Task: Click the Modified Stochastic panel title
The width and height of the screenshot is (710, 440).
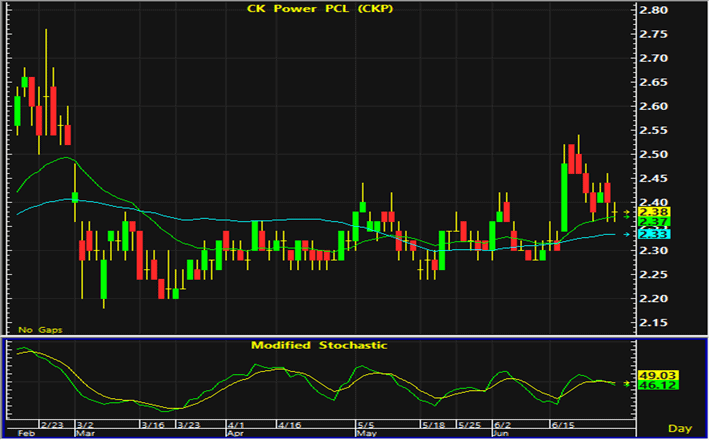Action: click(x=319, y=345)
